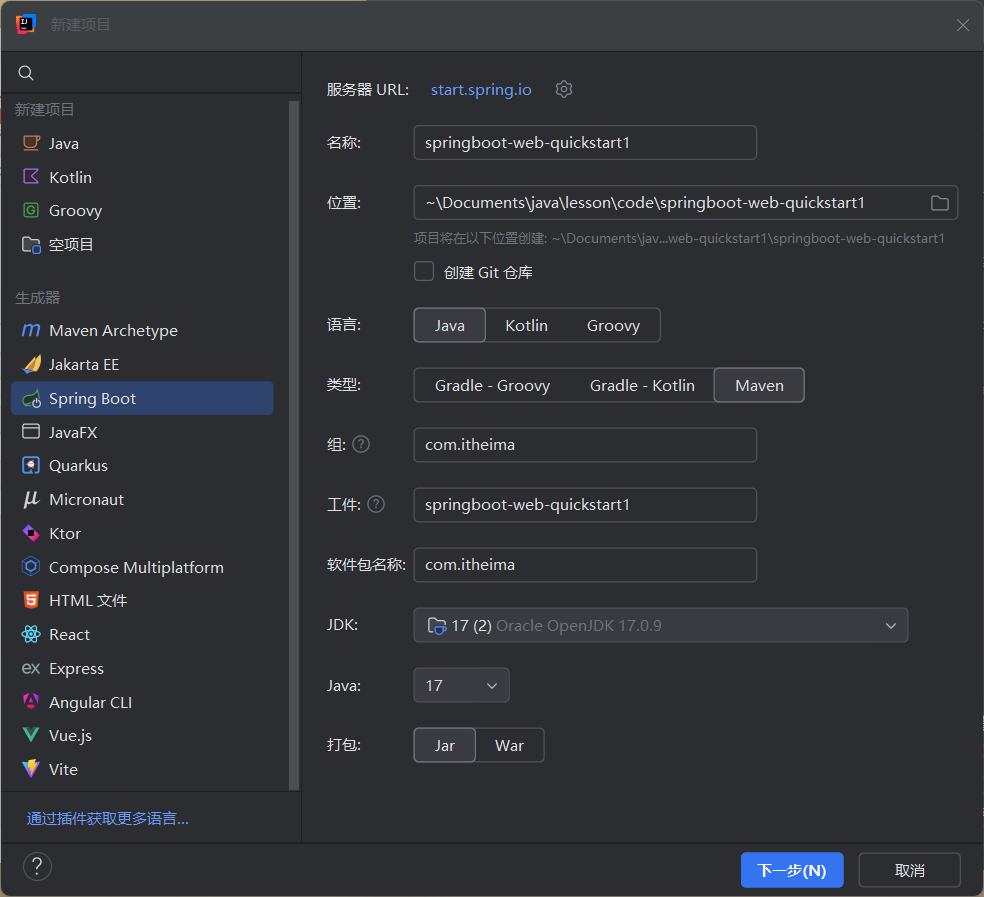
Task: Click the HTML5 shield icon
Action: click(31, 600)
